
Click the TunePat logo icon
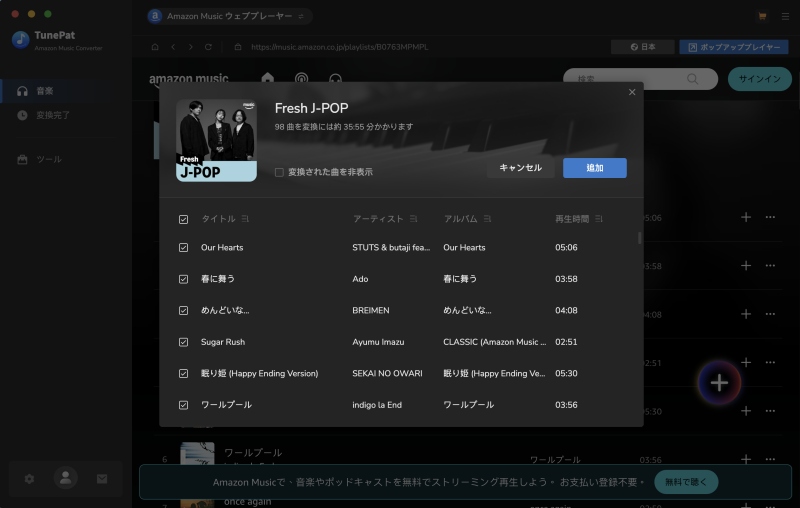(21, 39)
